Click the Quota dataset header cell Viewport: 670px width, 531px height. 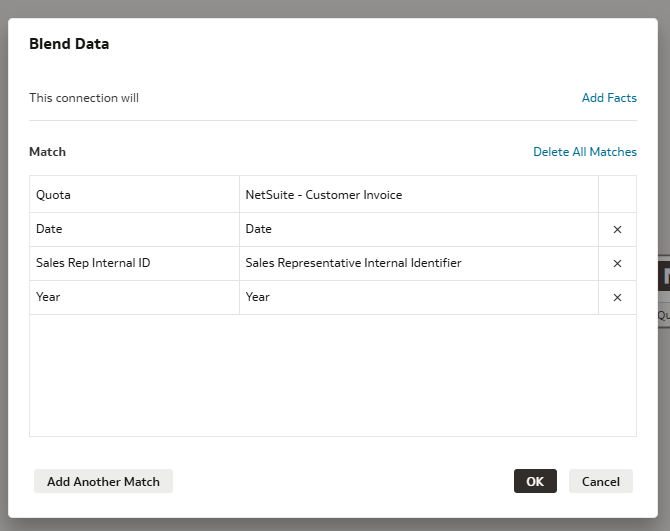point(134,195)
